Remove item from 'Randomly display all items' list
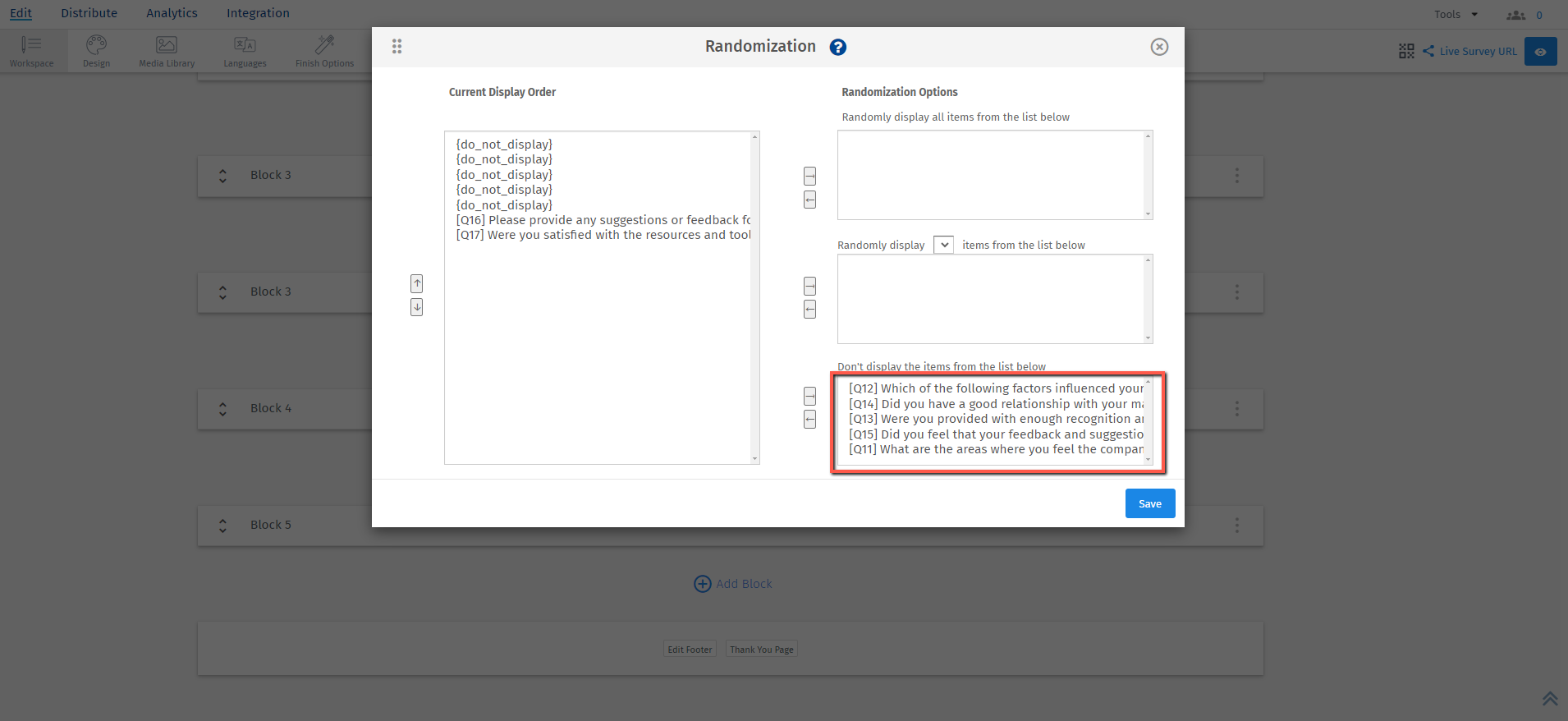The height and width of the screenshot is (721, 1568). [x=810, y=200]
